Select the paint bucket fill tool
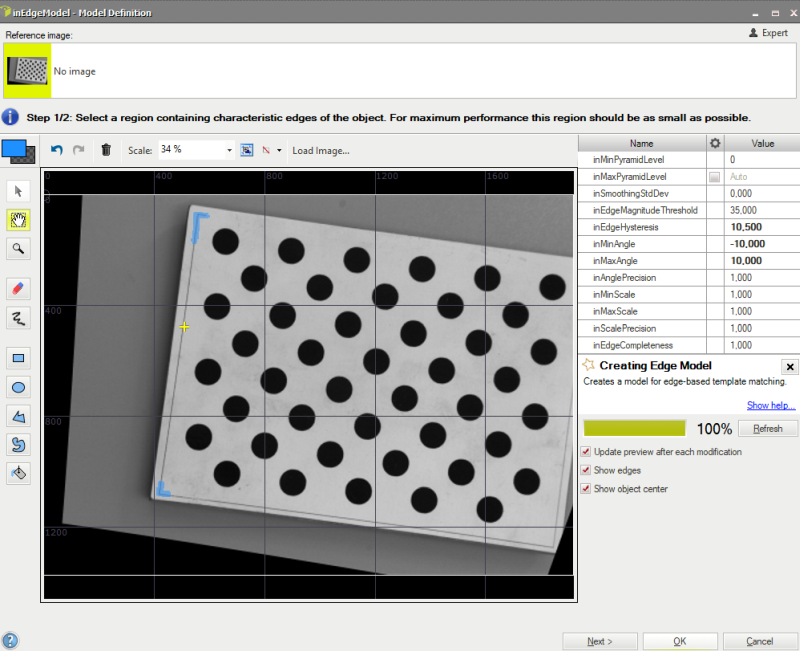The width and height of the screenshot is (800, 651). pos(18,473)
